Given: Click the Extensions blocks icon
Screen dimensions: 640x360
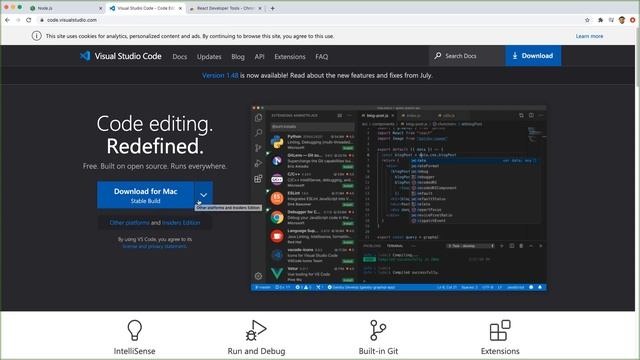Looking at the screenshot, I should click(500, 330).
